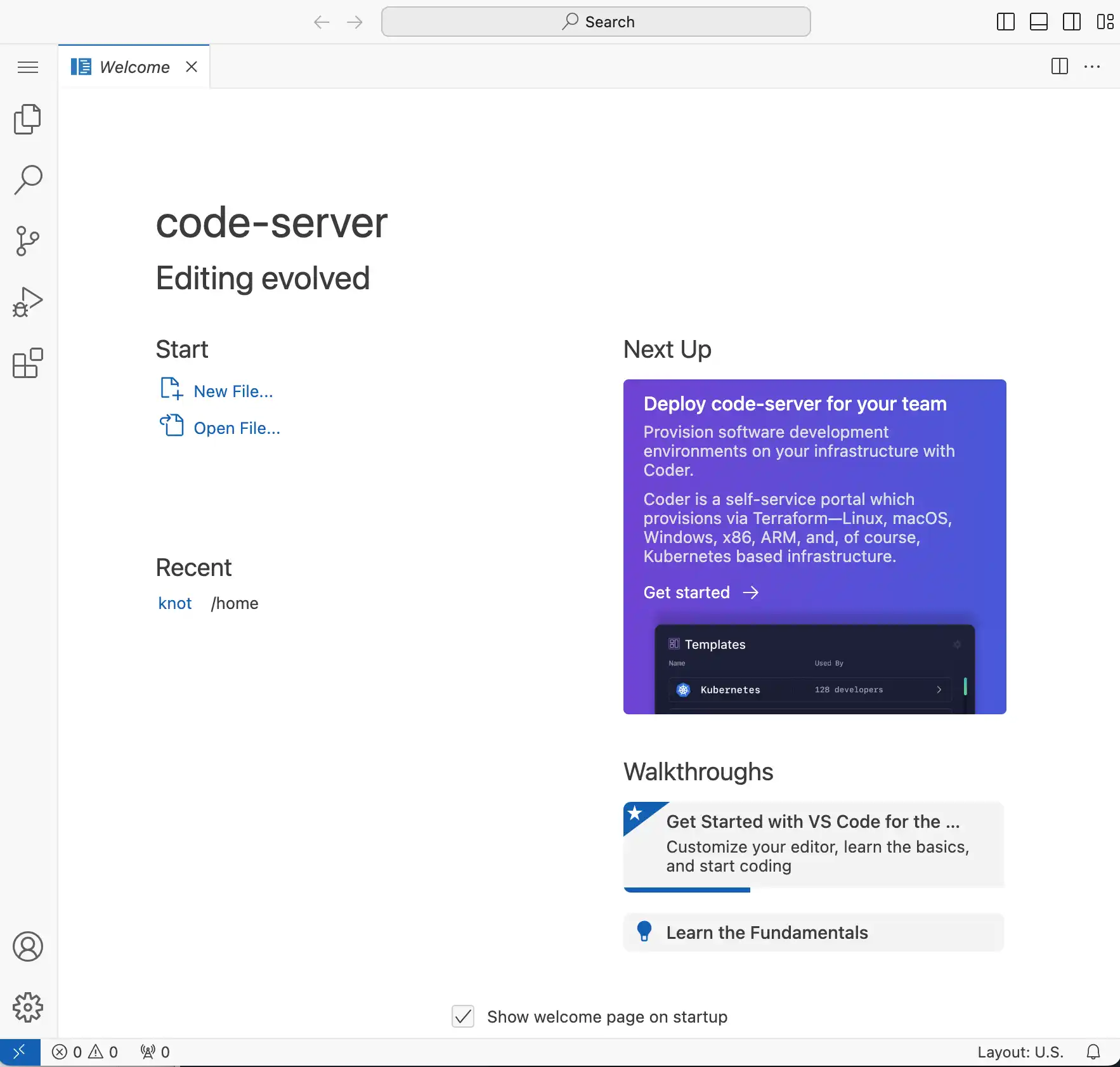Click the lightbulb icon beside Learn the Fundamentals
The height and width of the screenshot is (1067, 1120).
pos(644,931)
